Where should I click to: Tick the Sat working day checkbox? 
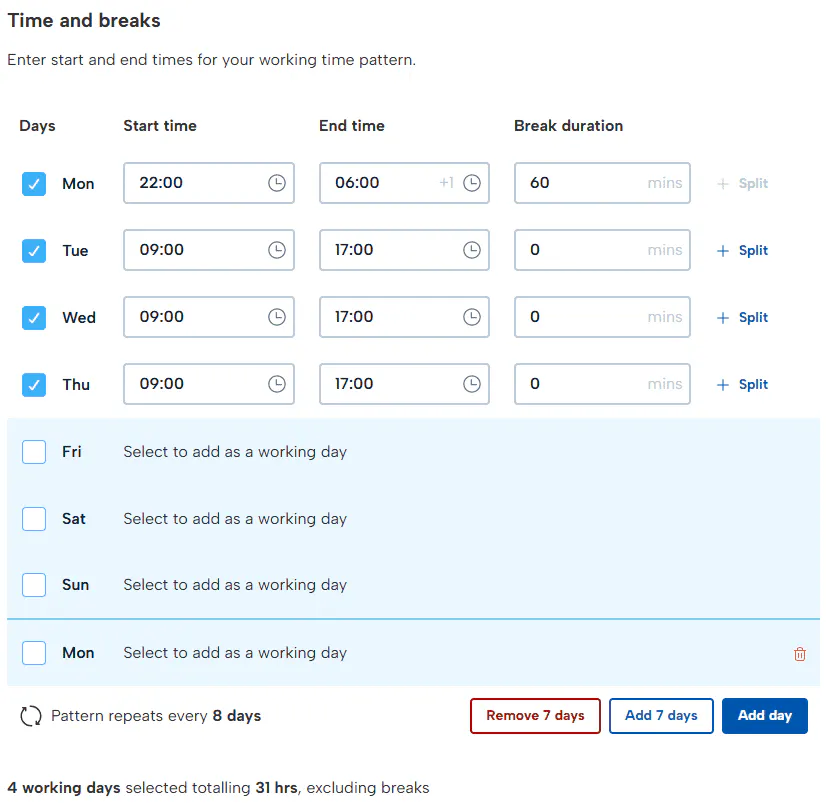click(x=34, y=519)
